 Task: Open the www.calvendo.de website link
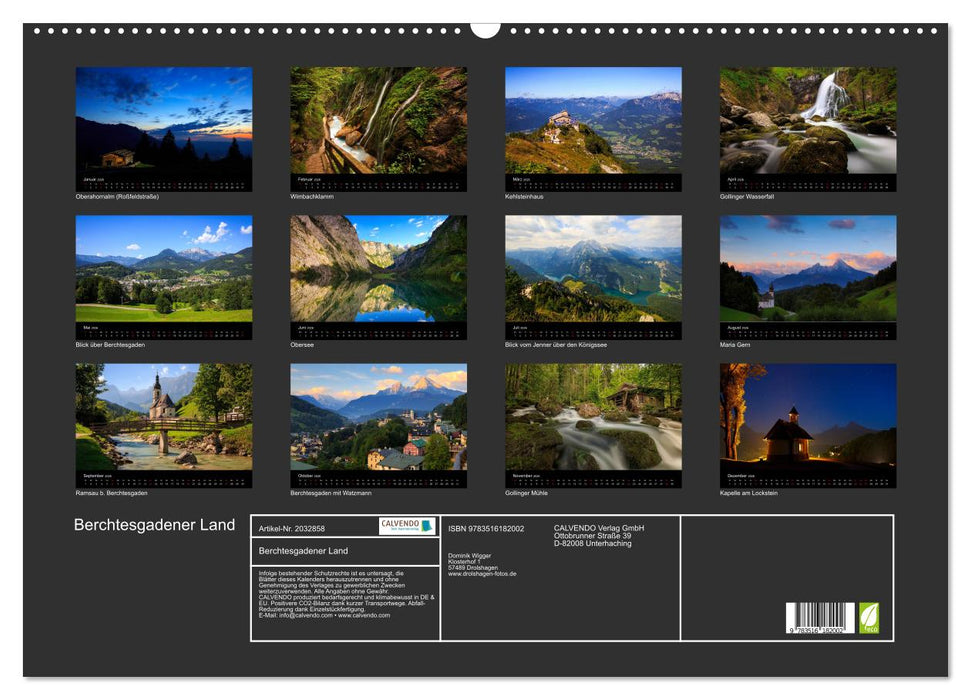click(363, 615)
